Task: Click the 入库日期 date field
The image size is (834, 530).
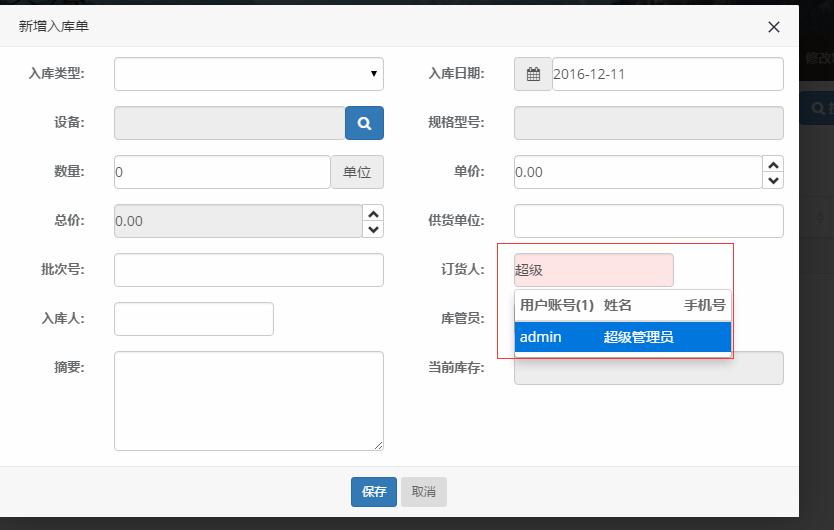Action: click(667, 74)
